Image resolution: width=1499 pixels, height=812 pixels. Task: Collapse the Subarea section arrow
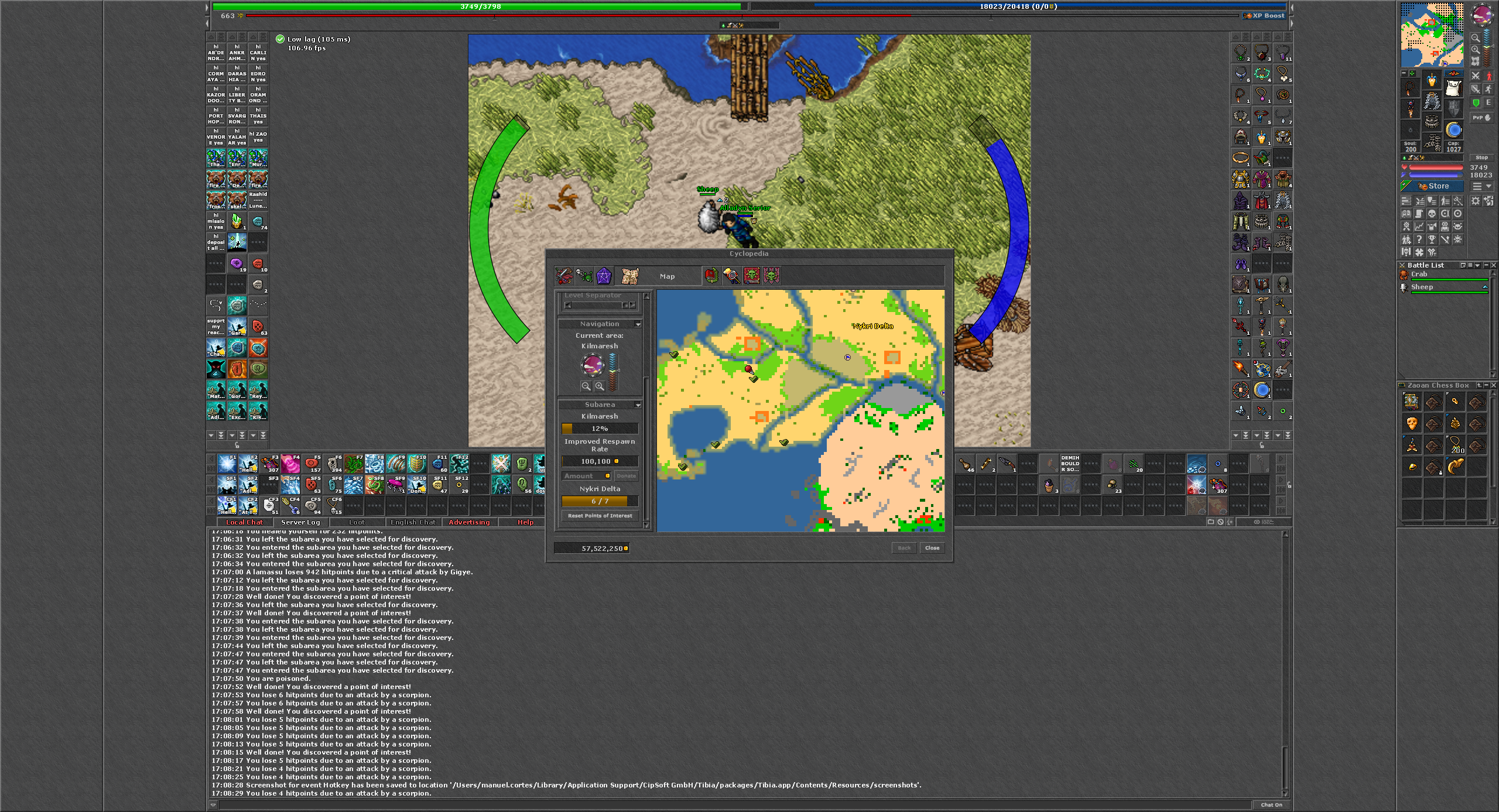(638, 405)
